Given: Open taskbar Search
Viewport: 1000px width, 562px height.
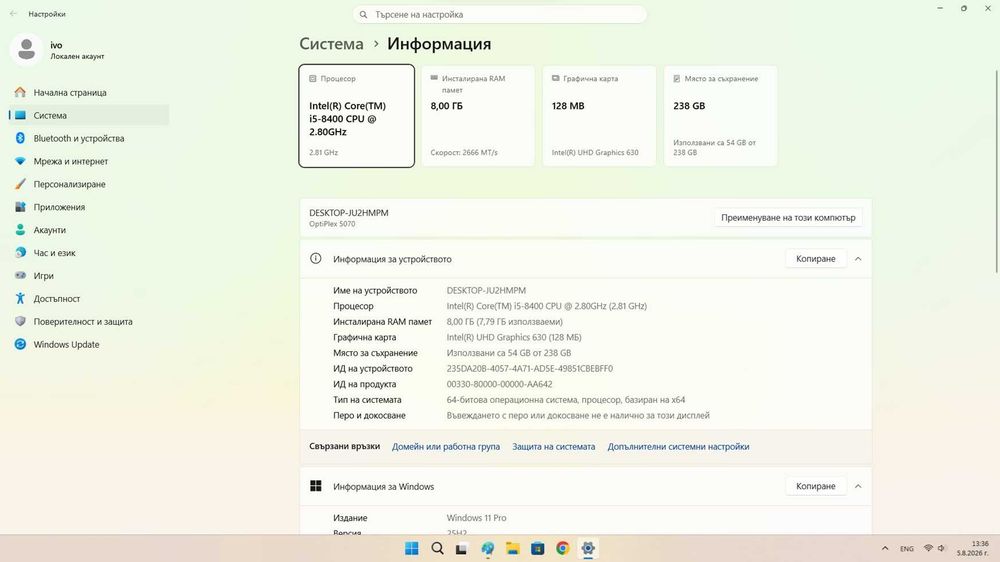Looking at the screenshot, I should (x=438, y=549).
